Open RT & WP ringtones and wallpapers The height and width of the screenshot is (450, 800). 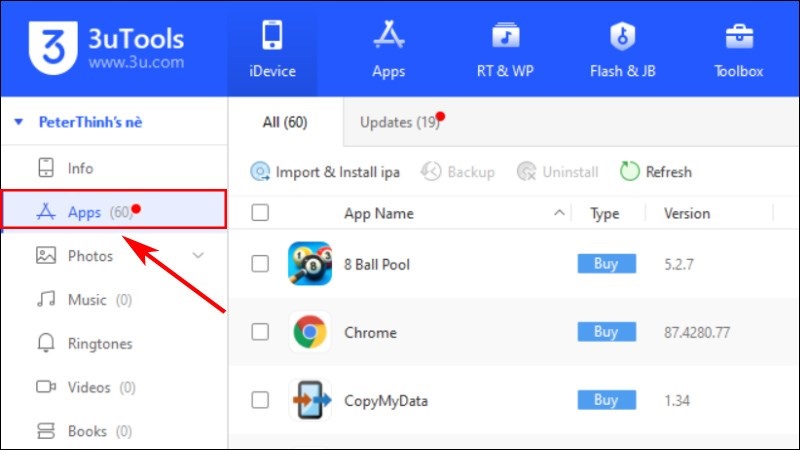click(x=505, y=49)
